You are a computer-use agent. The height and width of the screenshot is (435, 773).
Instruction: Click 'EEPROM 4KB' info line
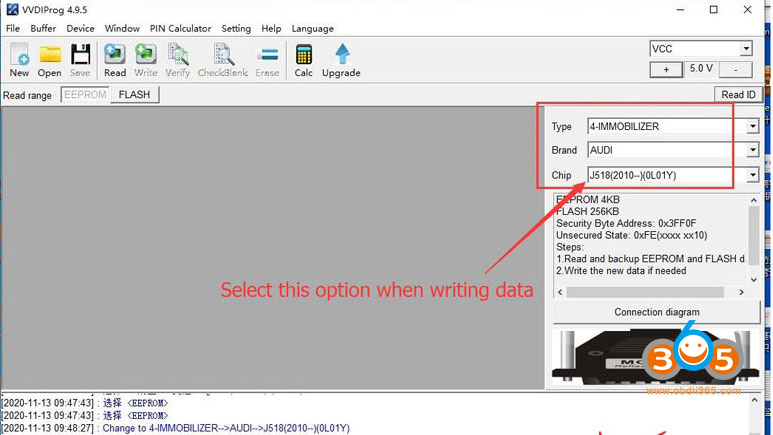pyautogui.click(x=588, y=200)
